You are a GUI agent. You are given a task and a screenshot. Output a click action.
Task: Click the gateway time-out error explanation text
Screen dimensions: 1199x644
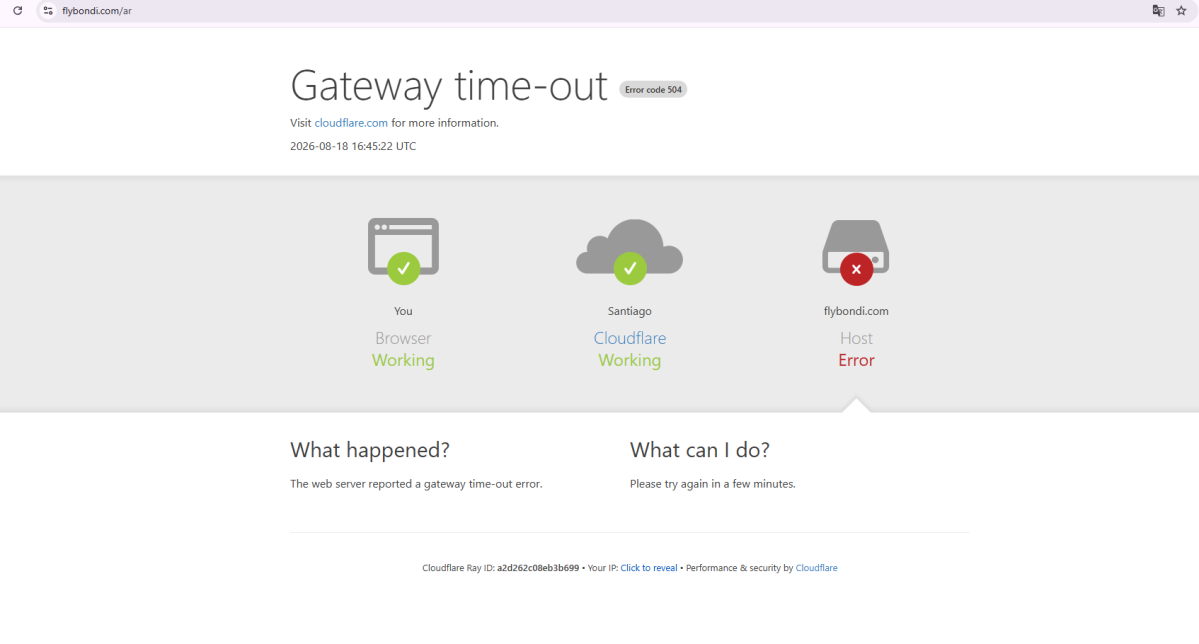pyautogui.click(x=416, y=484)
